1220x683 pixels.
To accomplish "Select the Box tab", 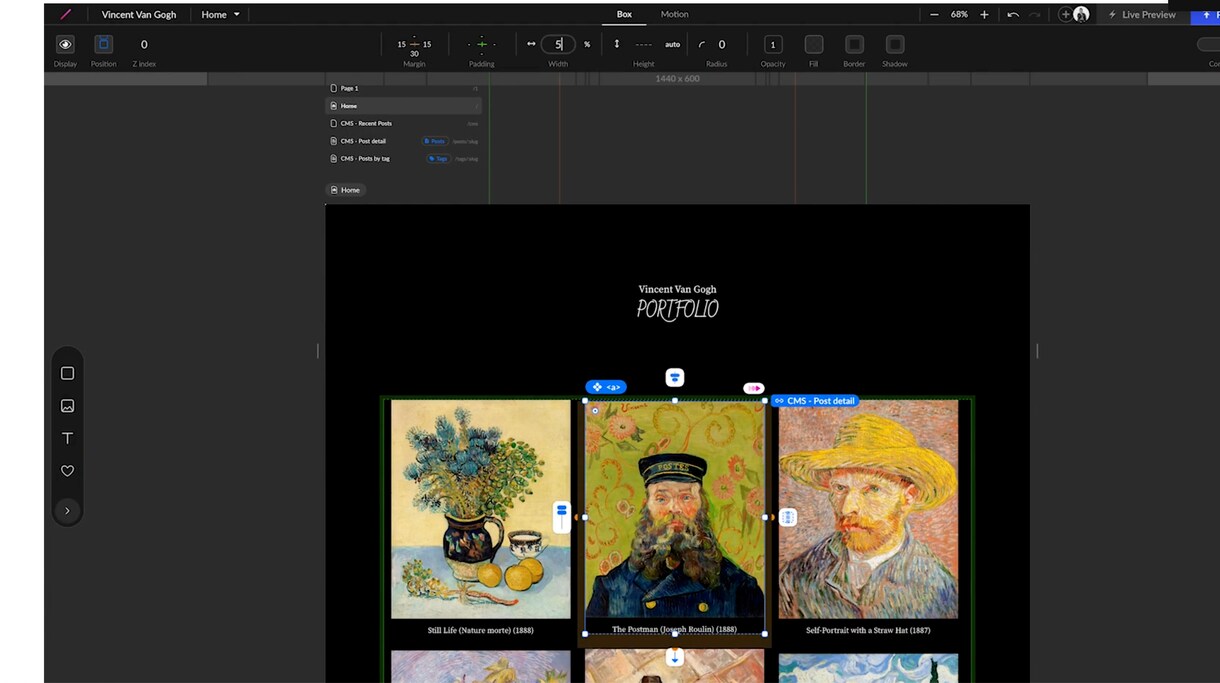I will tap(624, 14).
